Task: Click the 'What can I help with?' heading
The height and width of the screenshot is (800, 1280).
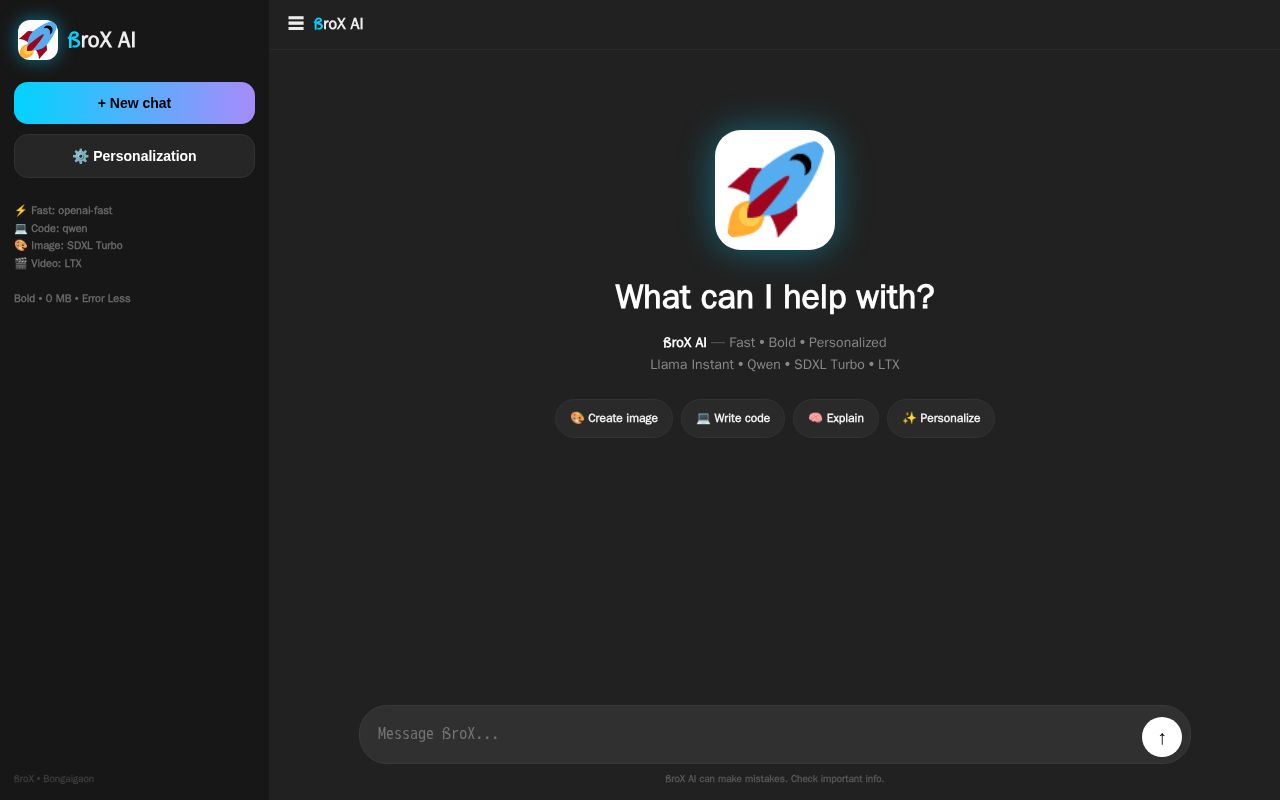Action: [x=775, y=297]
